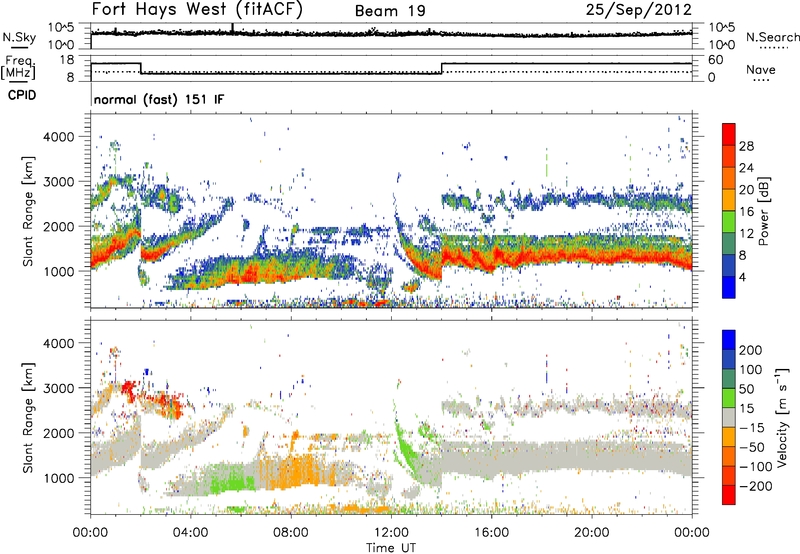Image resolution: width=800 pixels, height=554 pixels.
Task: Click the '1000' tick in velocity panel
Action: 59,478
